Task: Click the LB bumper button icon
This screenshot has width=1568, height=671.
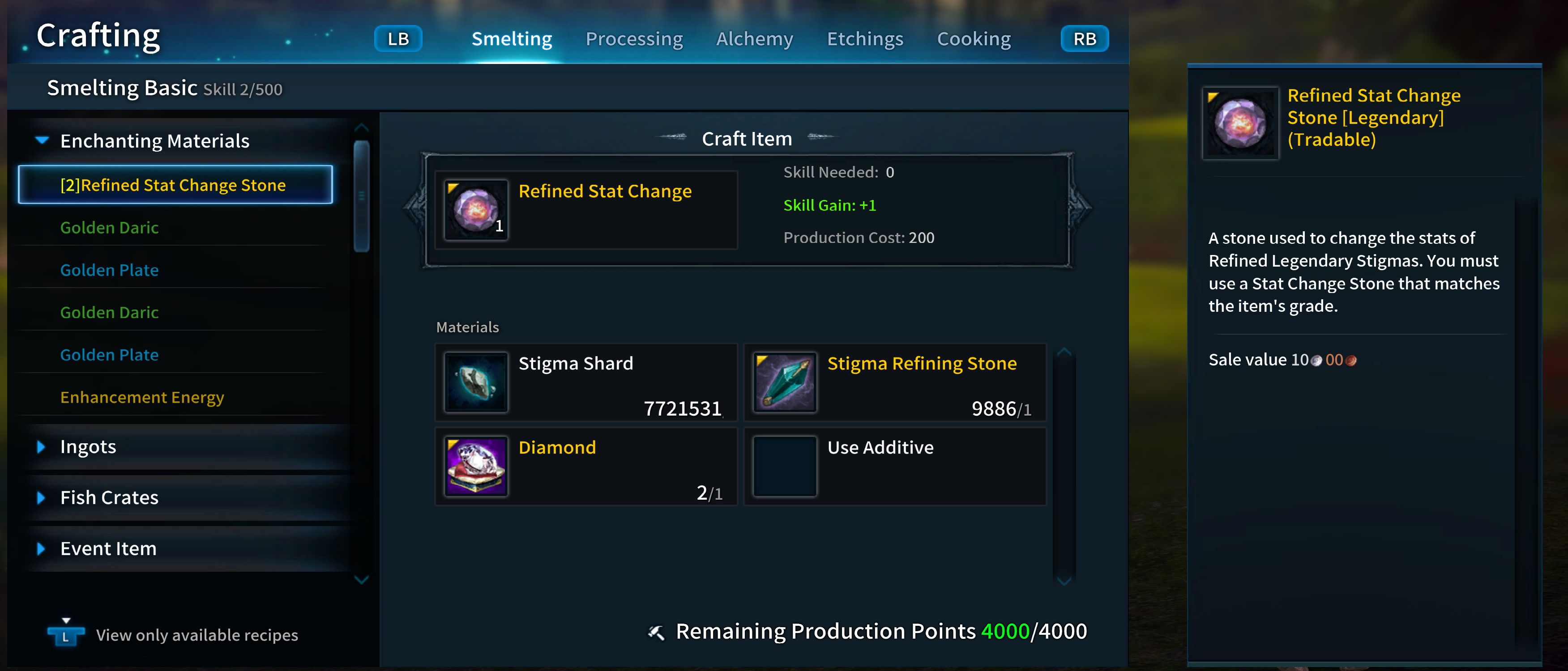Action: coord(398,39)
